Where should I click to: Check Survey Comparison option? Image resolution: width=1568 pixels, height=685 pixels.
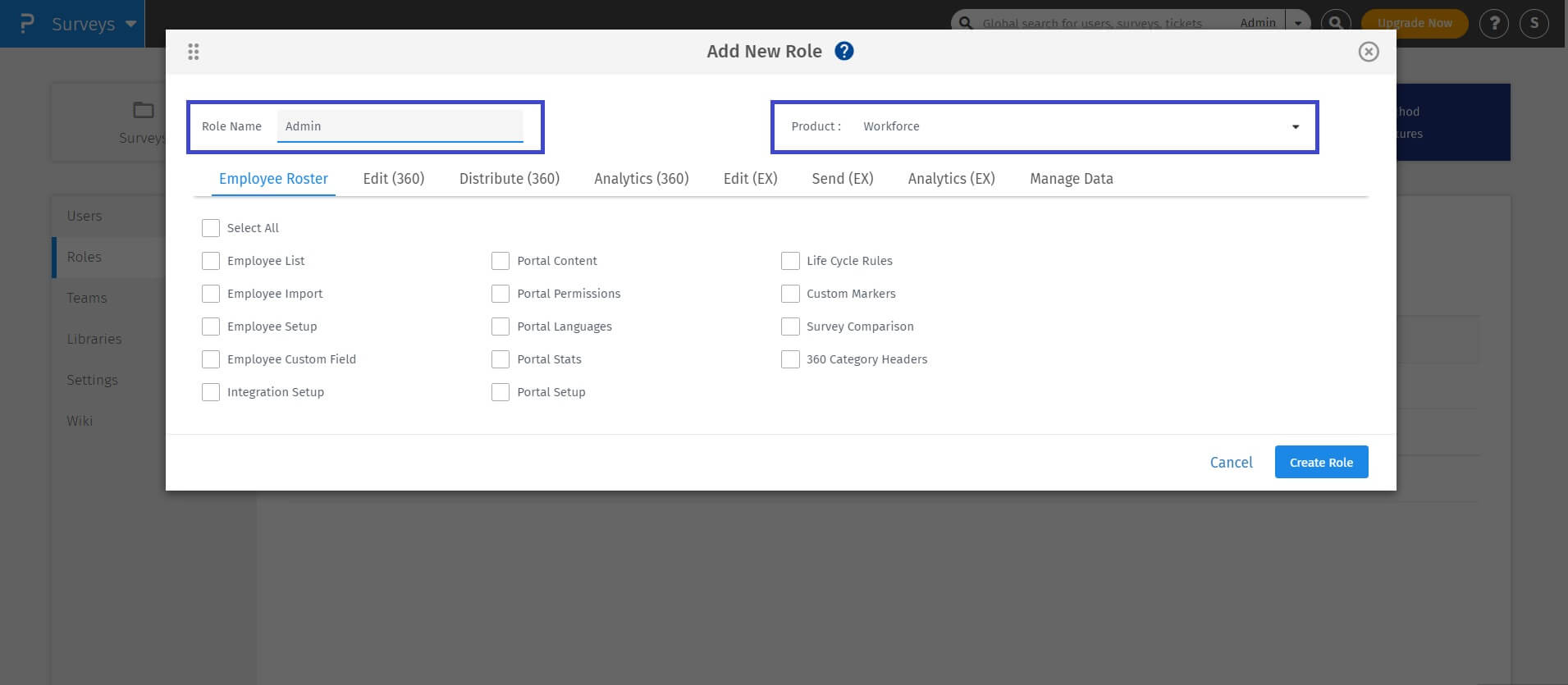(x=790, y=327)
